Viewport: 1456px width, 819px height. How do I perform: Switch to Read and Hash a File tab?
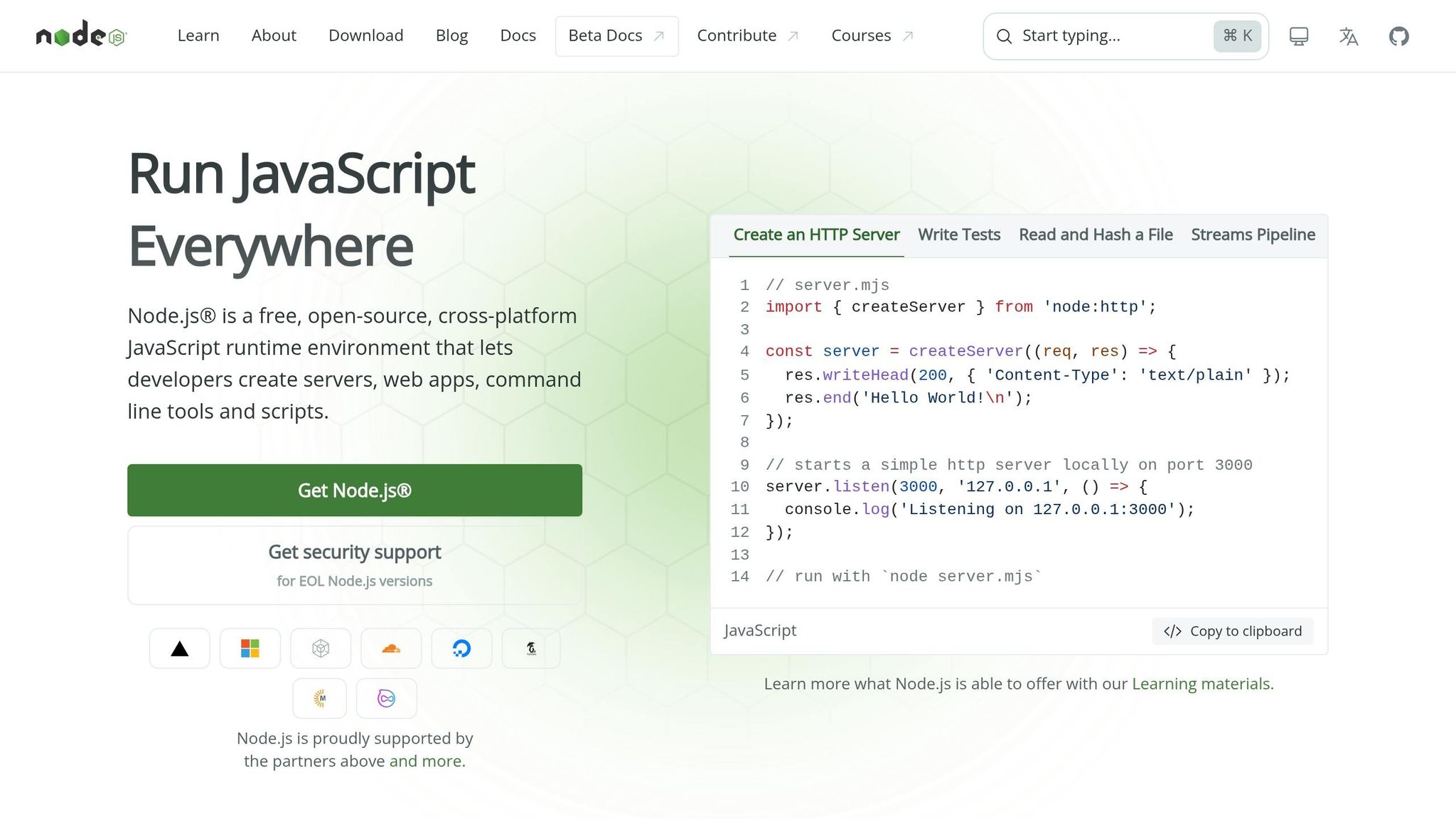click(1096, 235)
